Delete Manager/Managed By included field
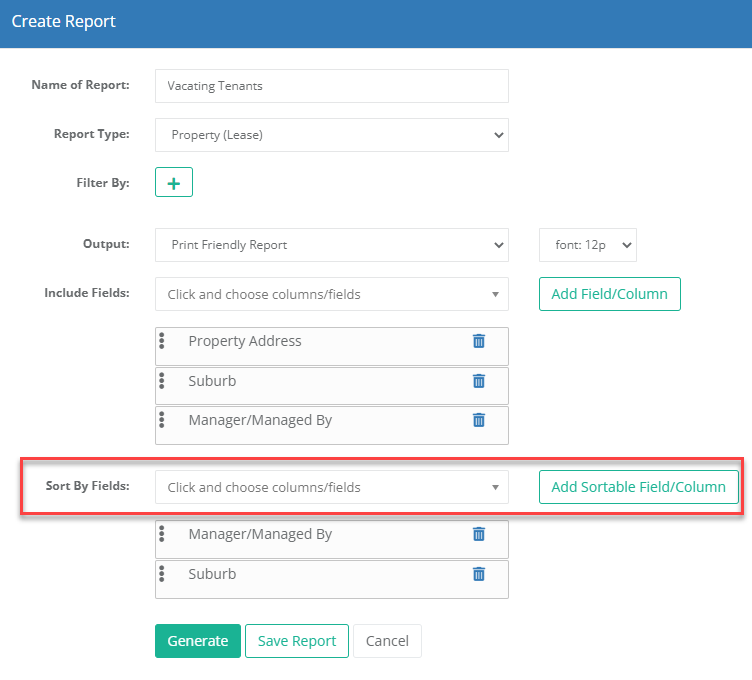The height and width of the screenshot is (680, 752). point(478,420)
